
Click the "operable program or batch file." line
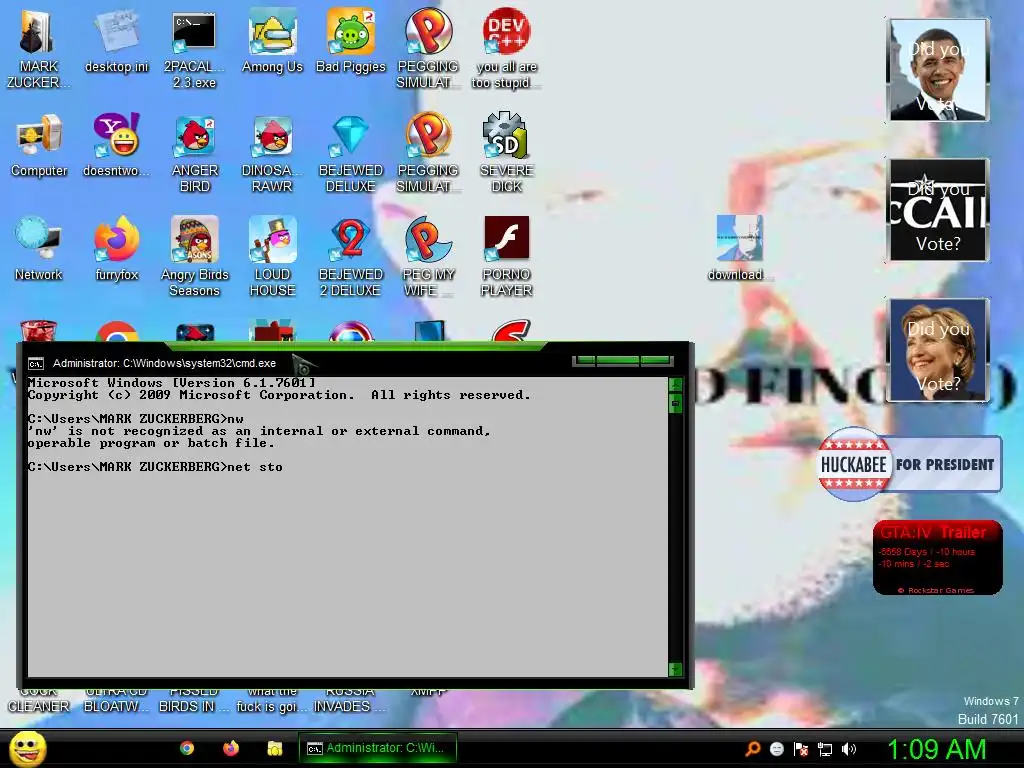click(x=152, y=443)
